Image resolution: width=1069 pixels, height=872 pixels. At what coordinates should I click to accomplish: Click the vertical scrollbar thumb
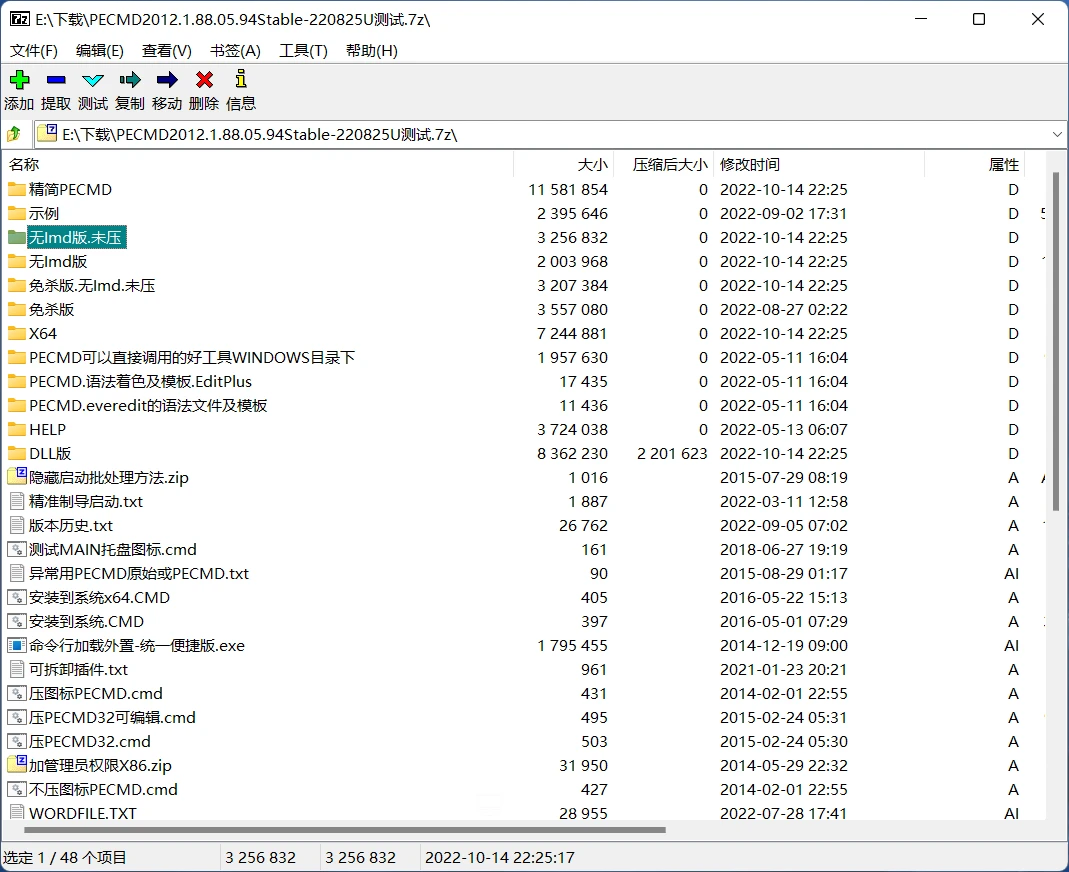[1055, 341]
